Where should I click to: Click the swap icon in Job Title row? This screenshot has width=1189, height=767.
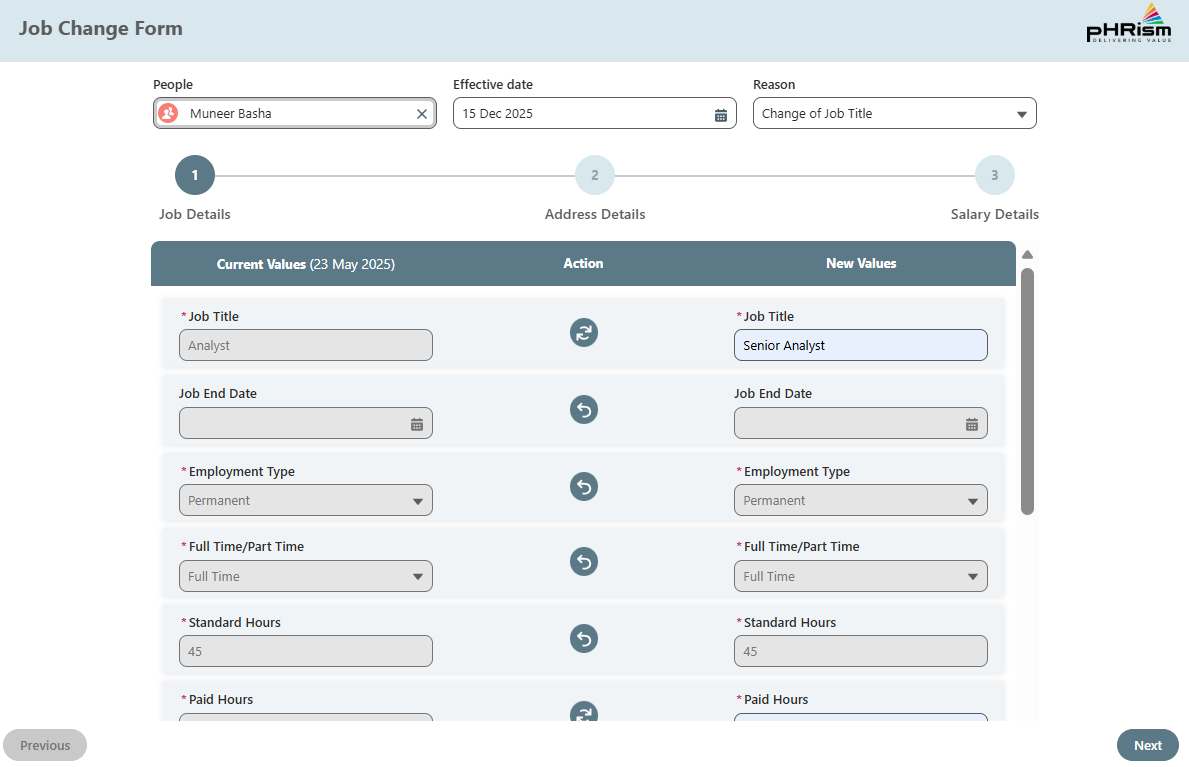(x=584, y=332)
